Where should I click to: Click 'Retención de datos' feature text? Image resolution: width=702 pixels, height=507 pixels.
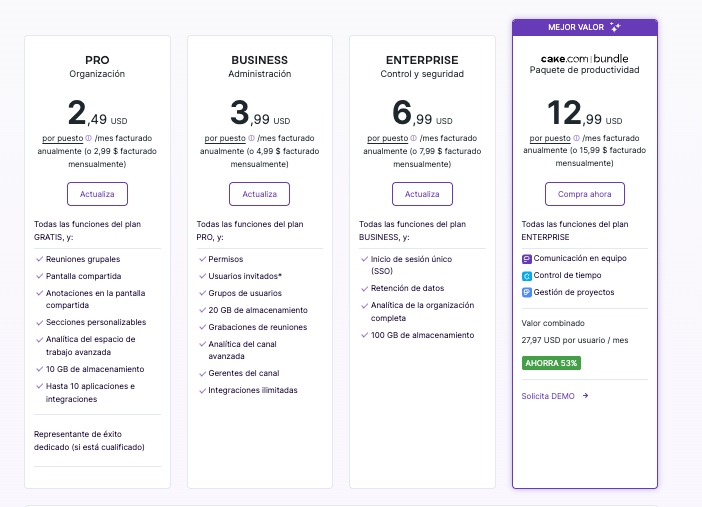[407, 288]
